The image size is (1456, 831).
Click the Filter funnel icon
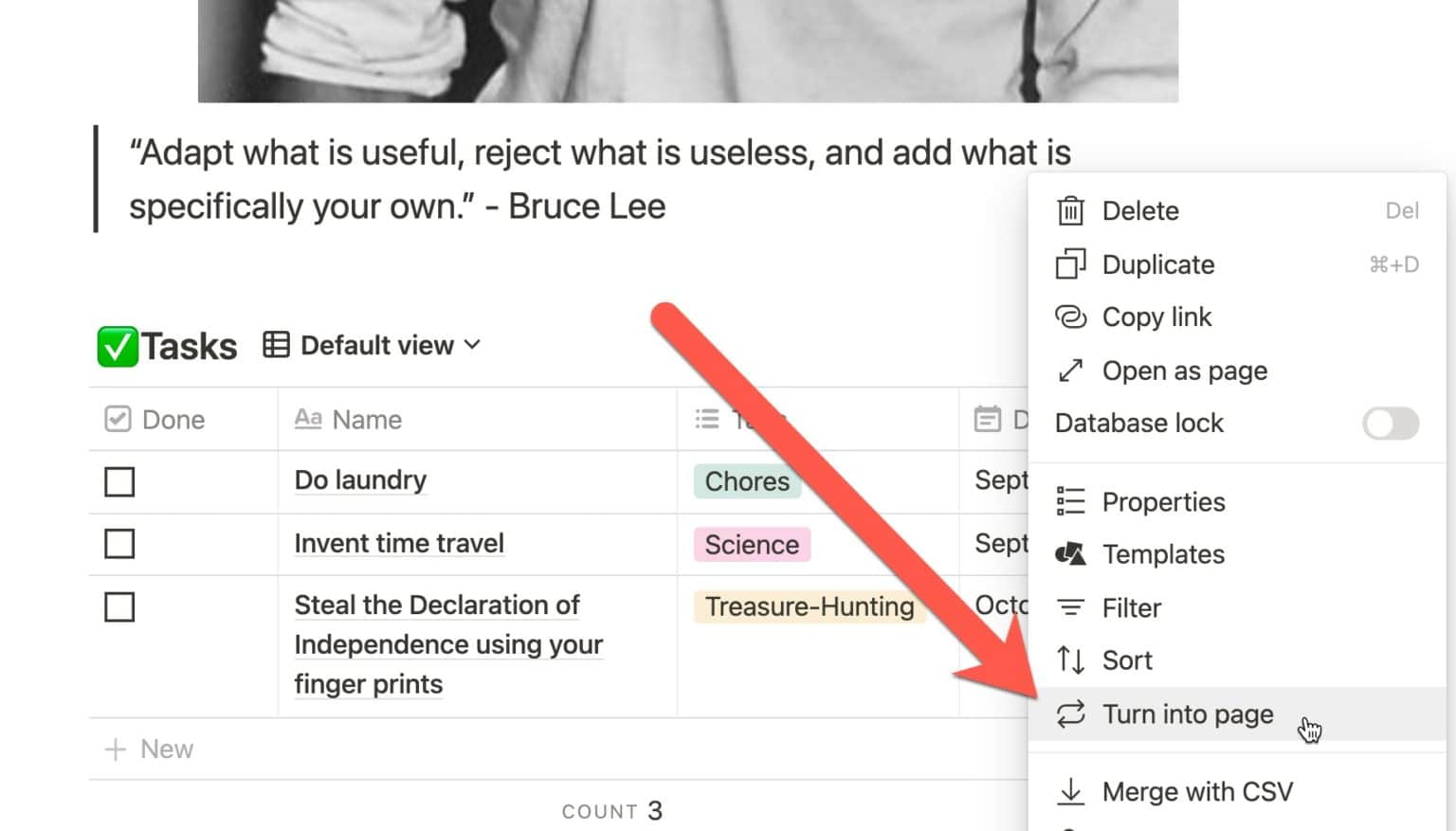point(1071,607)
